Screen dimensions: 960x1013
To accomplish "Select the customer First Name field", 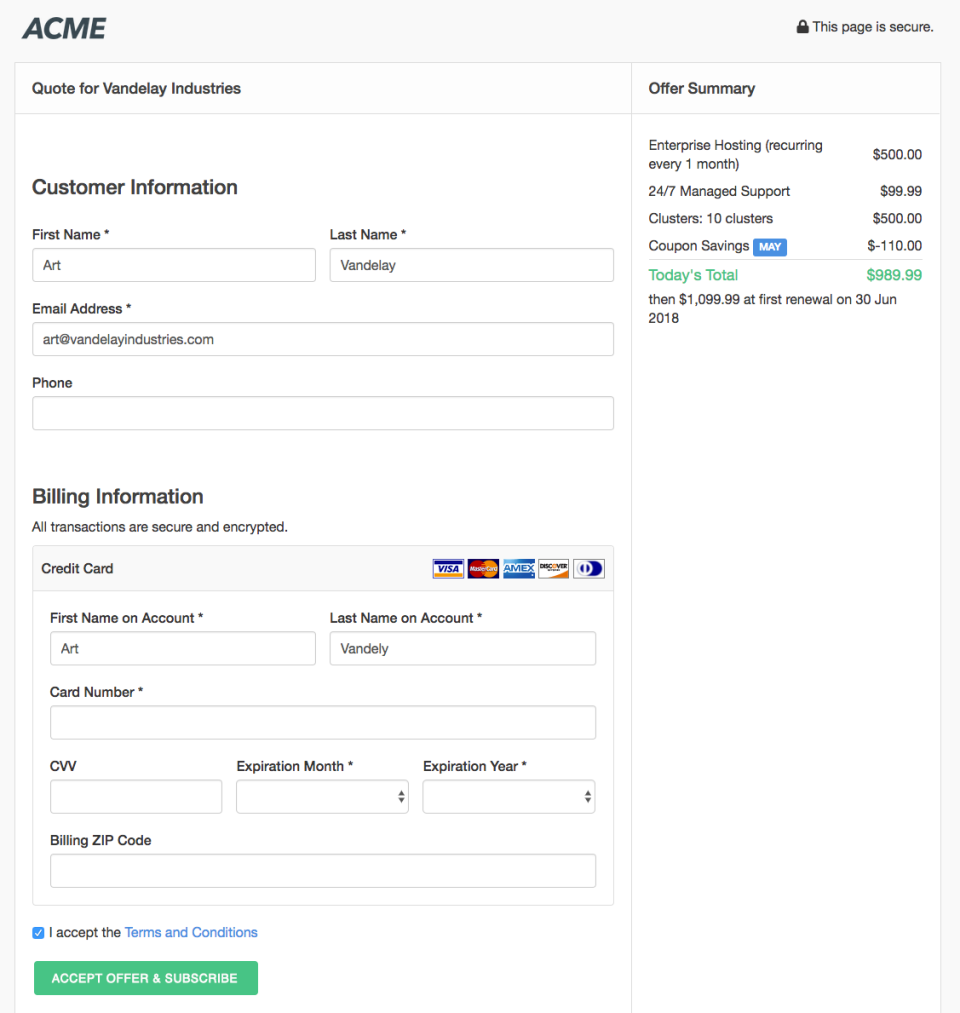I will pyautogui.click(x=174, y=265).
